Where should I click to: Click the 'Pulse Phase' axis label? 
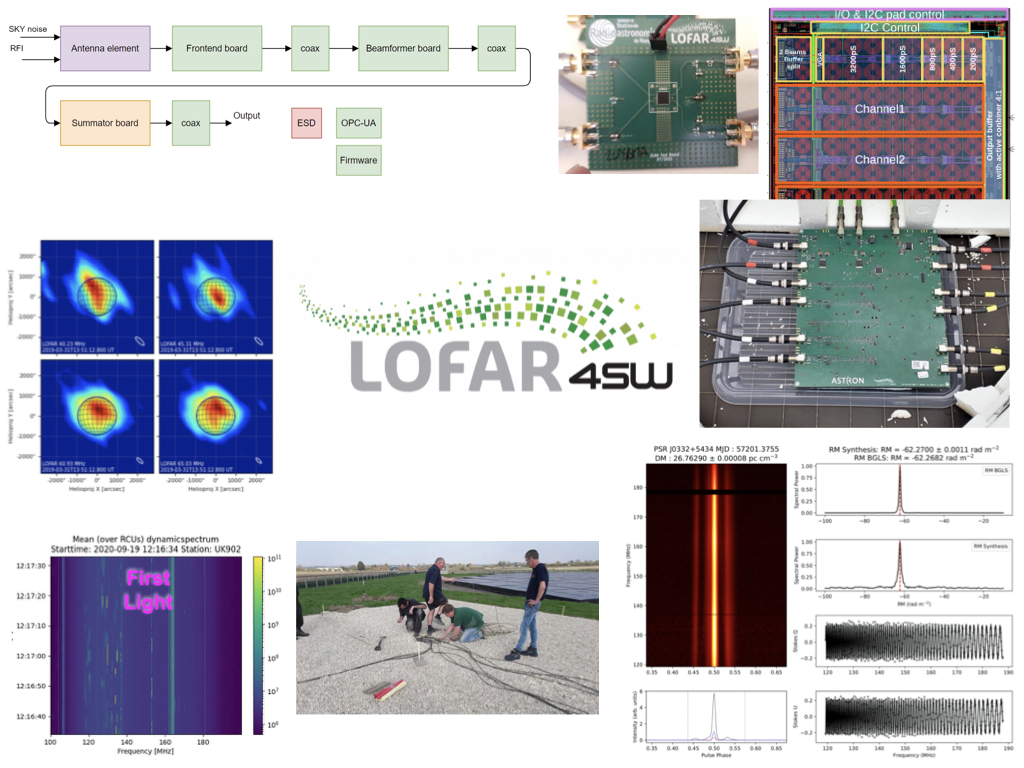716,755
